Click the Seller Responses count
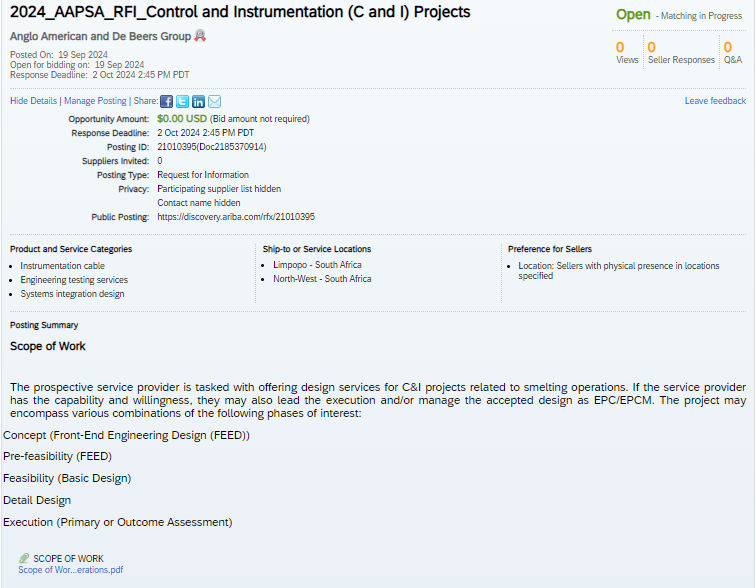The image size is (756, 588). (x=651, y=47)
